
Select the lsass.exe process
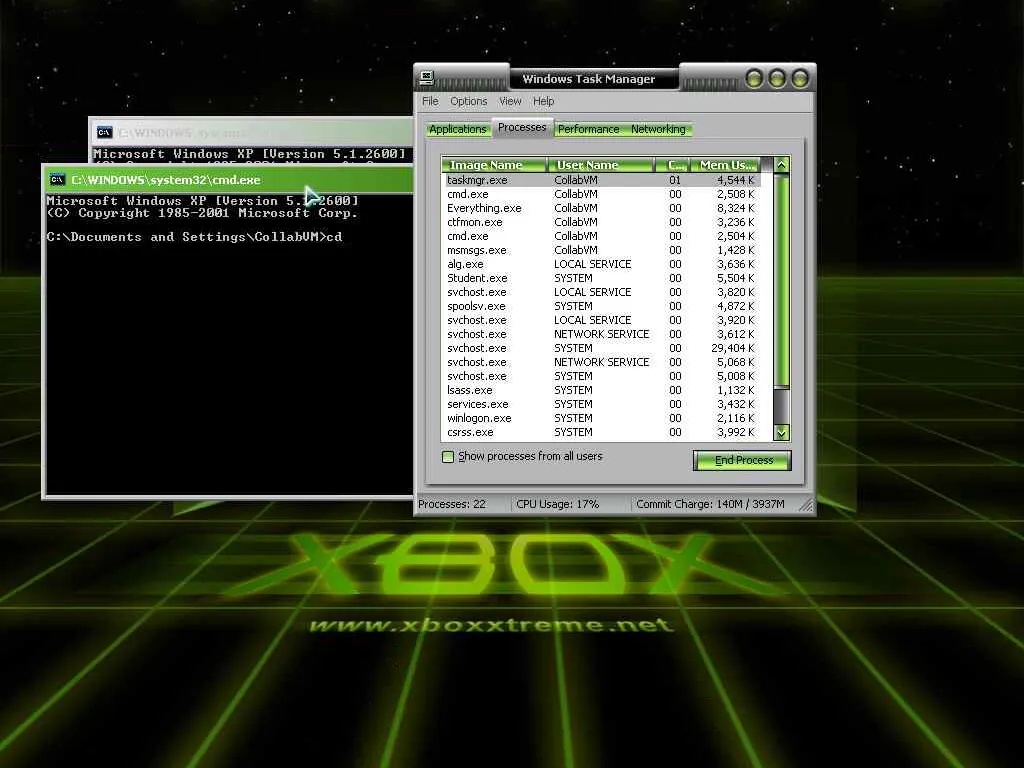pos(601,390)
